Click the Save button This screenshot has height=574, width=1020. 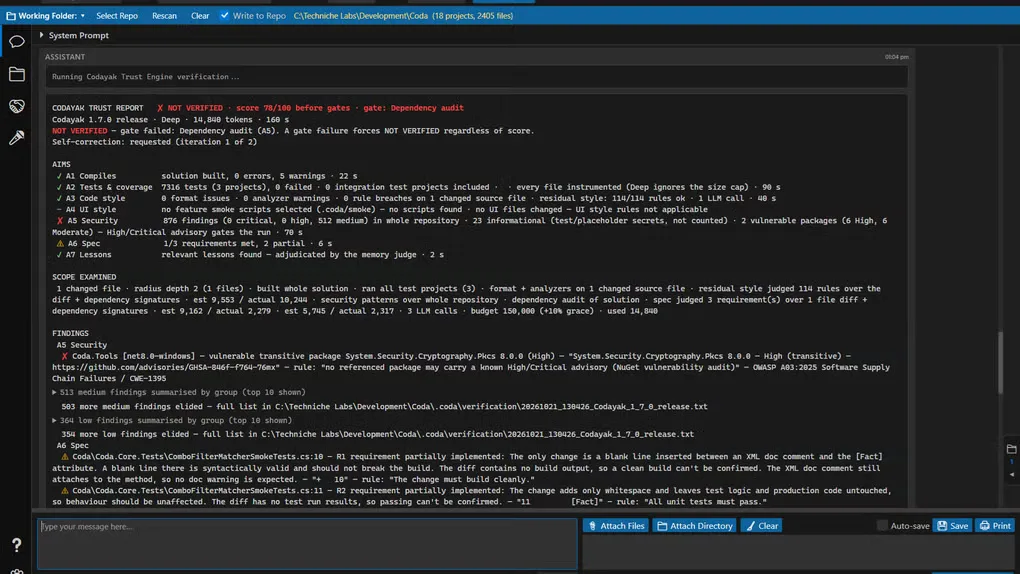952,526
